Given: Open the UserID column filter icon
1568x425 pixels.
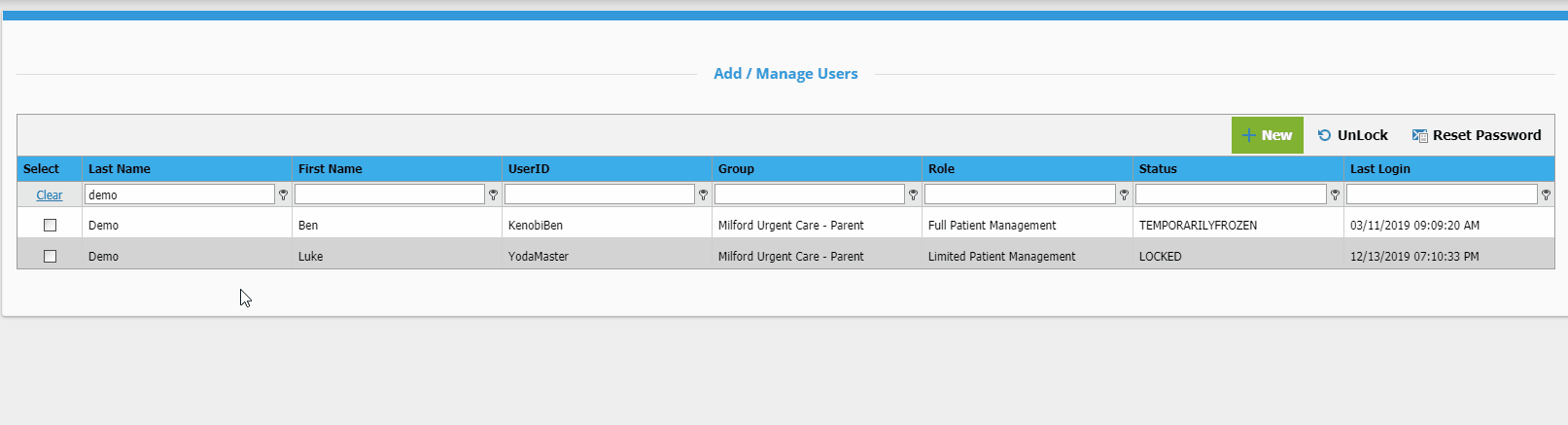Looking at the screenshot, I should [x=703, y=195].
